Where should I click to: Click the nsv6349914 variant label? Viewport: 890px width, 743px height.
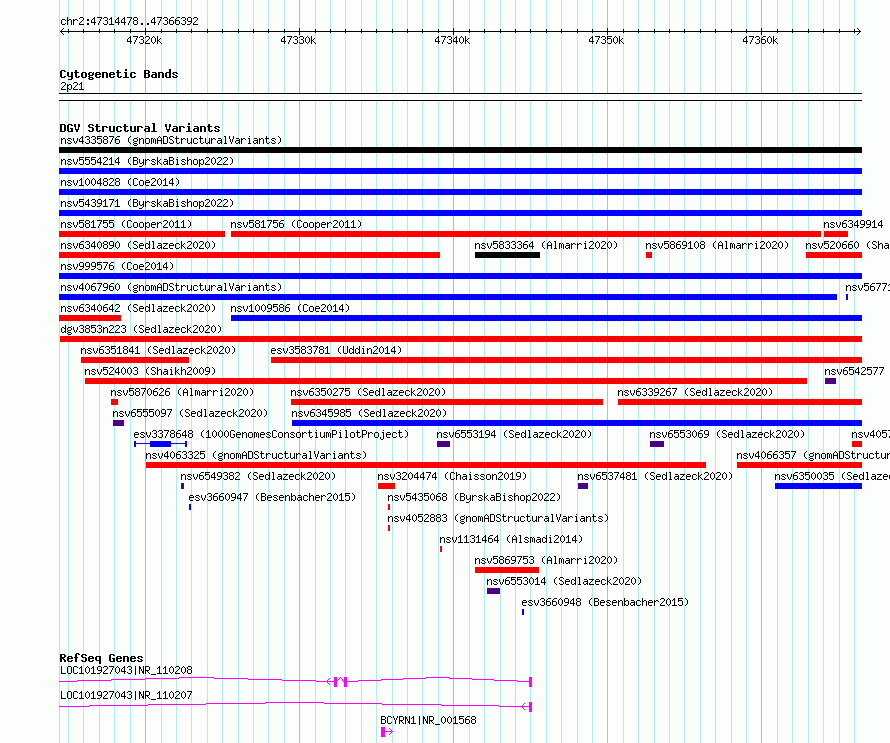853,224
